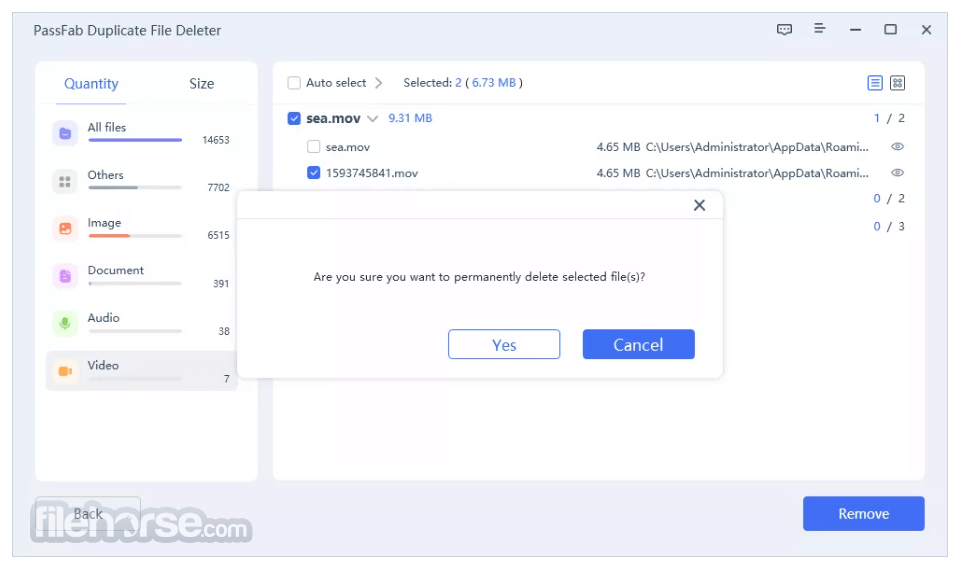Click the 7702 others count

pyautogui.click(x=218, y=188)
